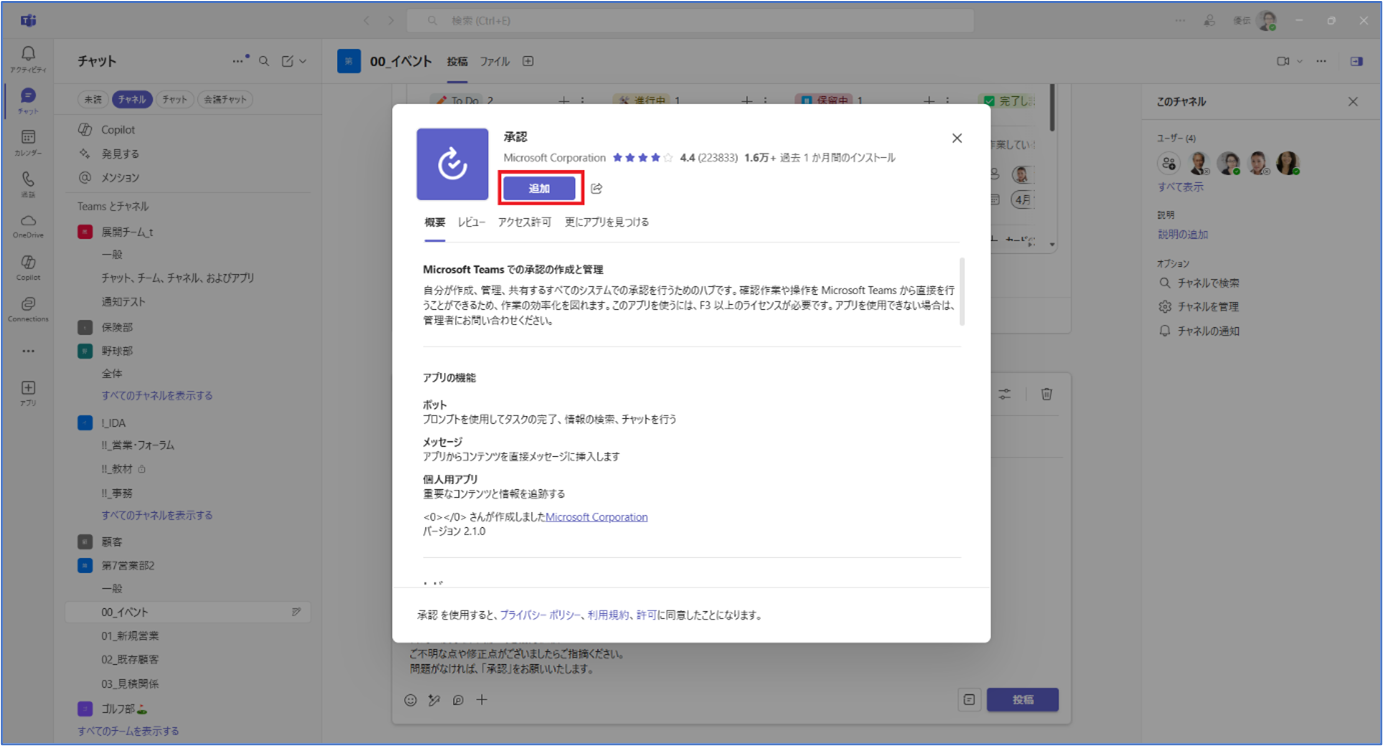The height and width of the screenshot is (746, 1383).
Task: Click the 4.4 star rating
Action: (x=643, y=158)
